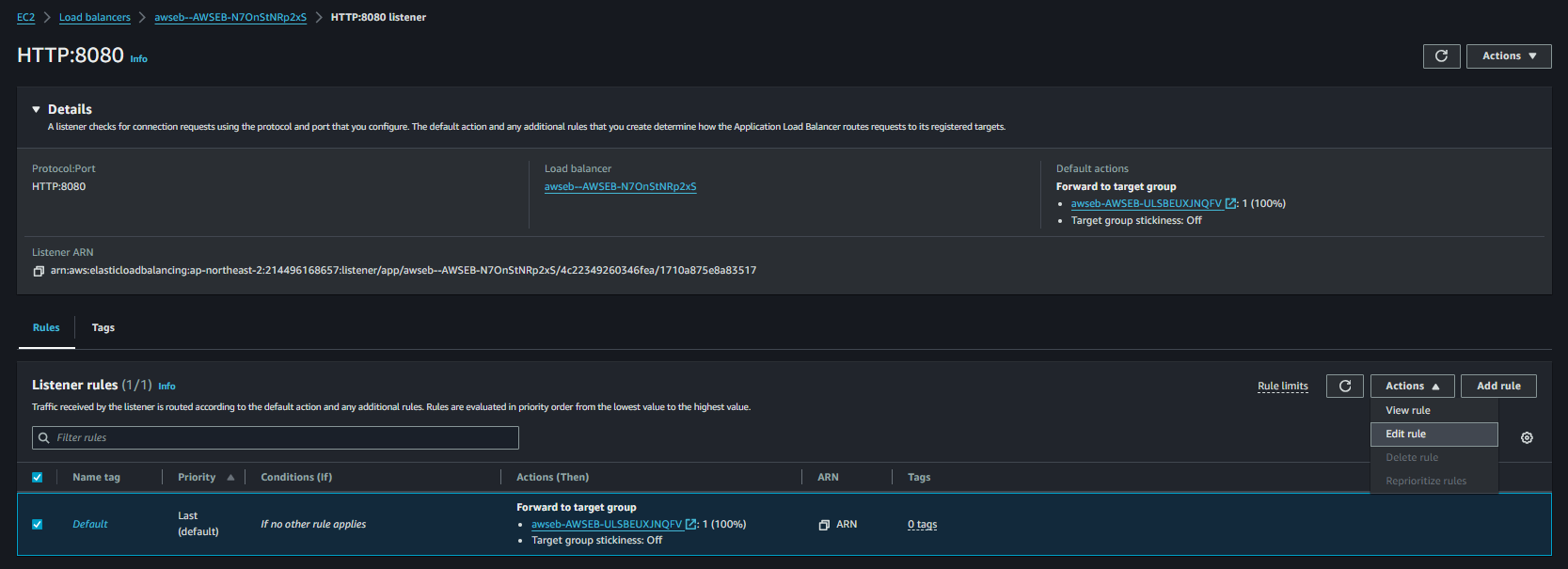Open external link icon in Default rule row

[x=691, y=524]
